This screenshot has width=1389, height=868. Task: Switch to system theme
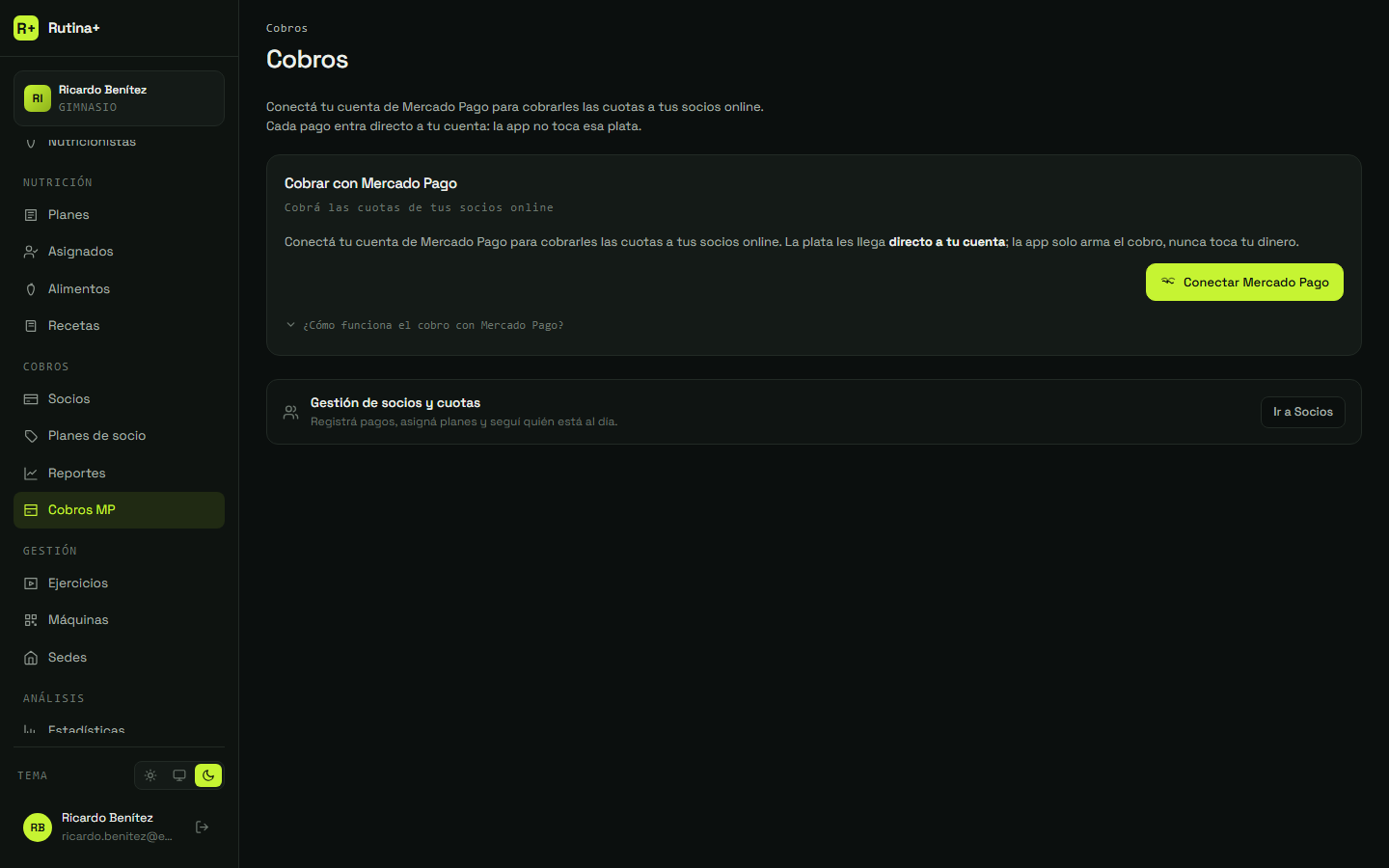click(179, 775)
